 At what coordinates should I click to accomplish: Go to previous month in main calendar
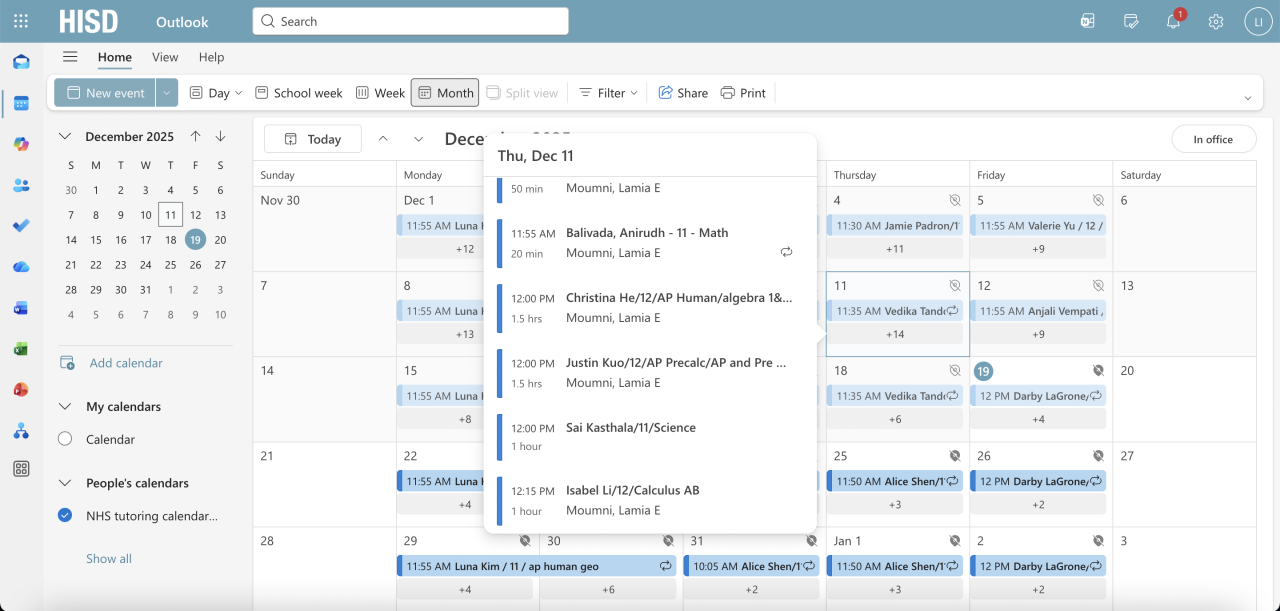383,139
